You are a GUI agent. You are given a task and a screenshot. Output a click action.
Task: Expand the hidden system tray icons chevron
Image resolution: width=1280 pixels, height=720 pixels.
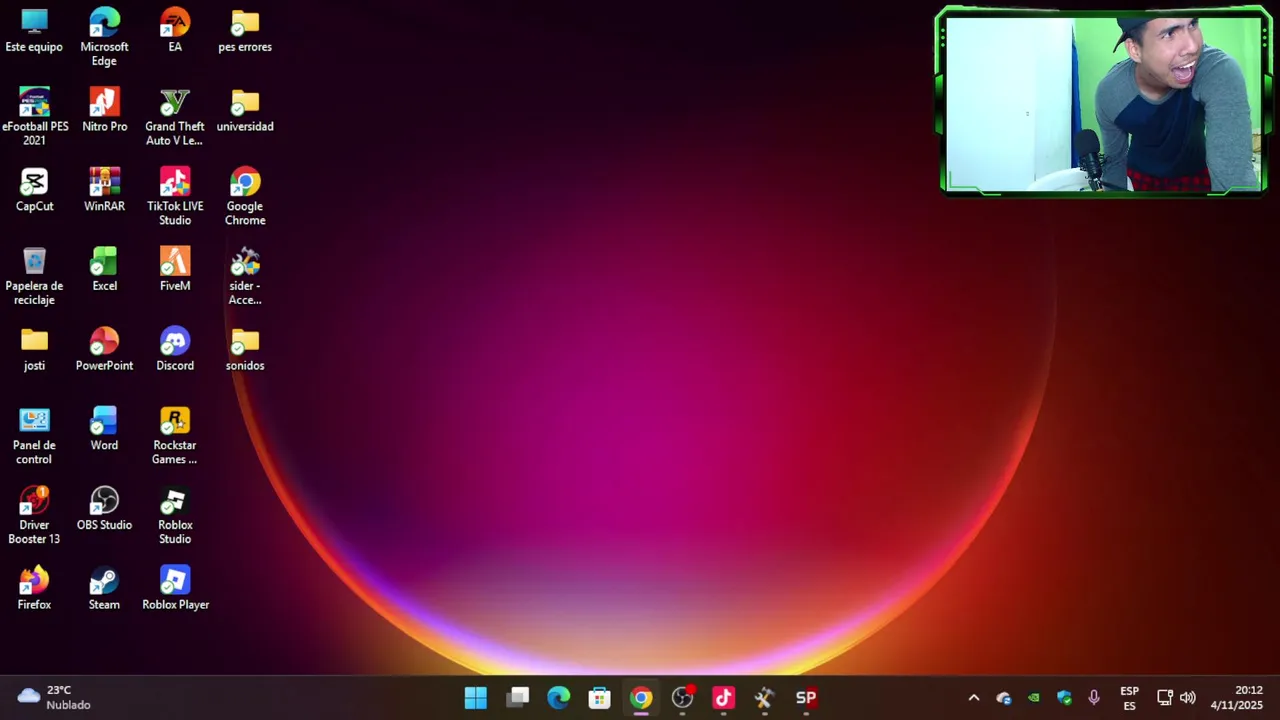point(973,698)
